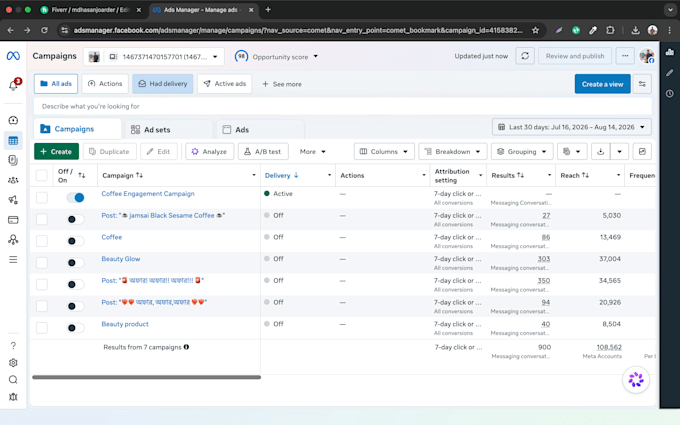Check the select-all campaigns header checkbox
This screenshot has width=680, height=425.
tap(42, 175)
